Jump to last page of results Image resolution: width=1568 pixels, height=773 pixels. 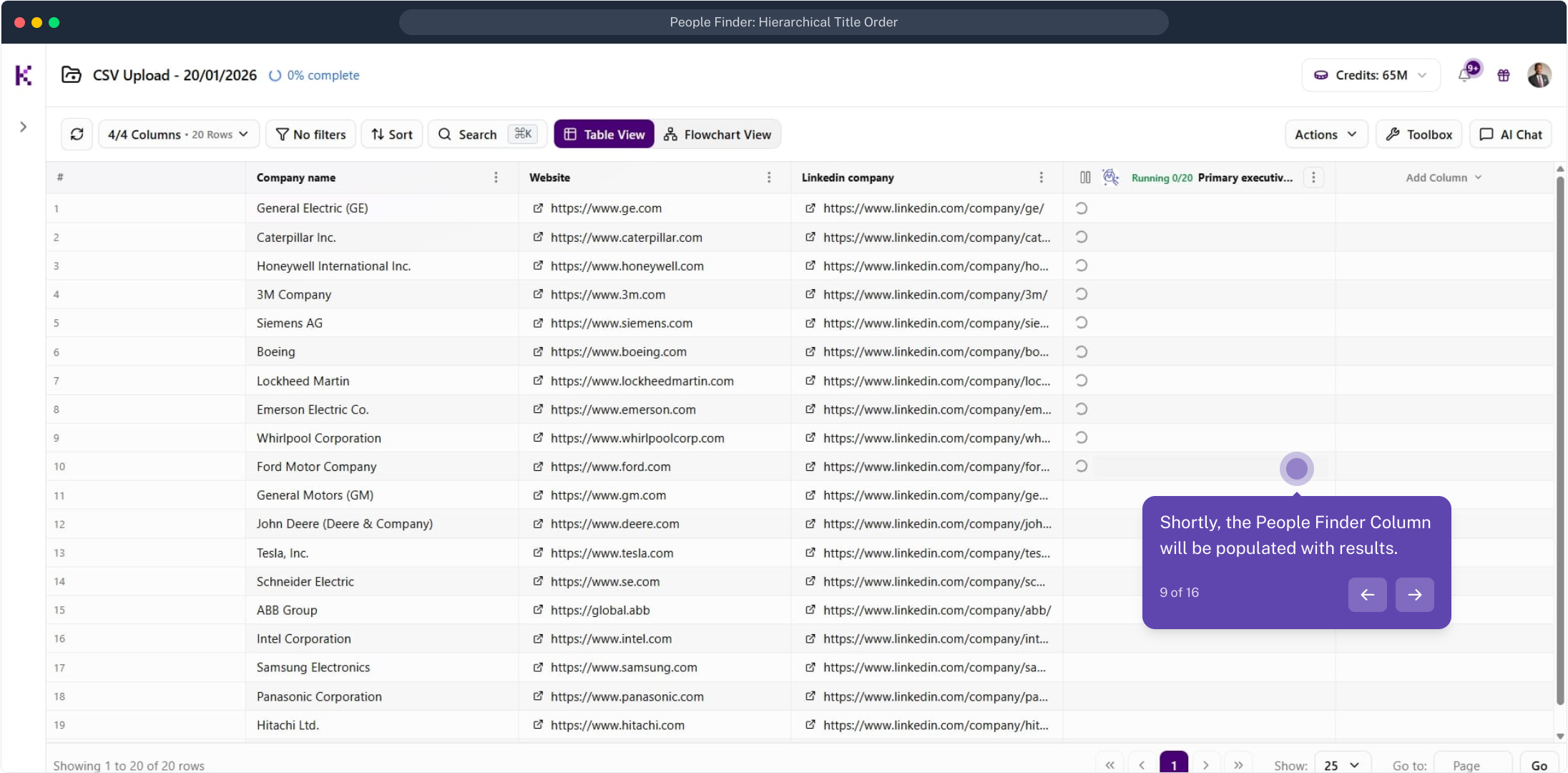pos(1238,765)
